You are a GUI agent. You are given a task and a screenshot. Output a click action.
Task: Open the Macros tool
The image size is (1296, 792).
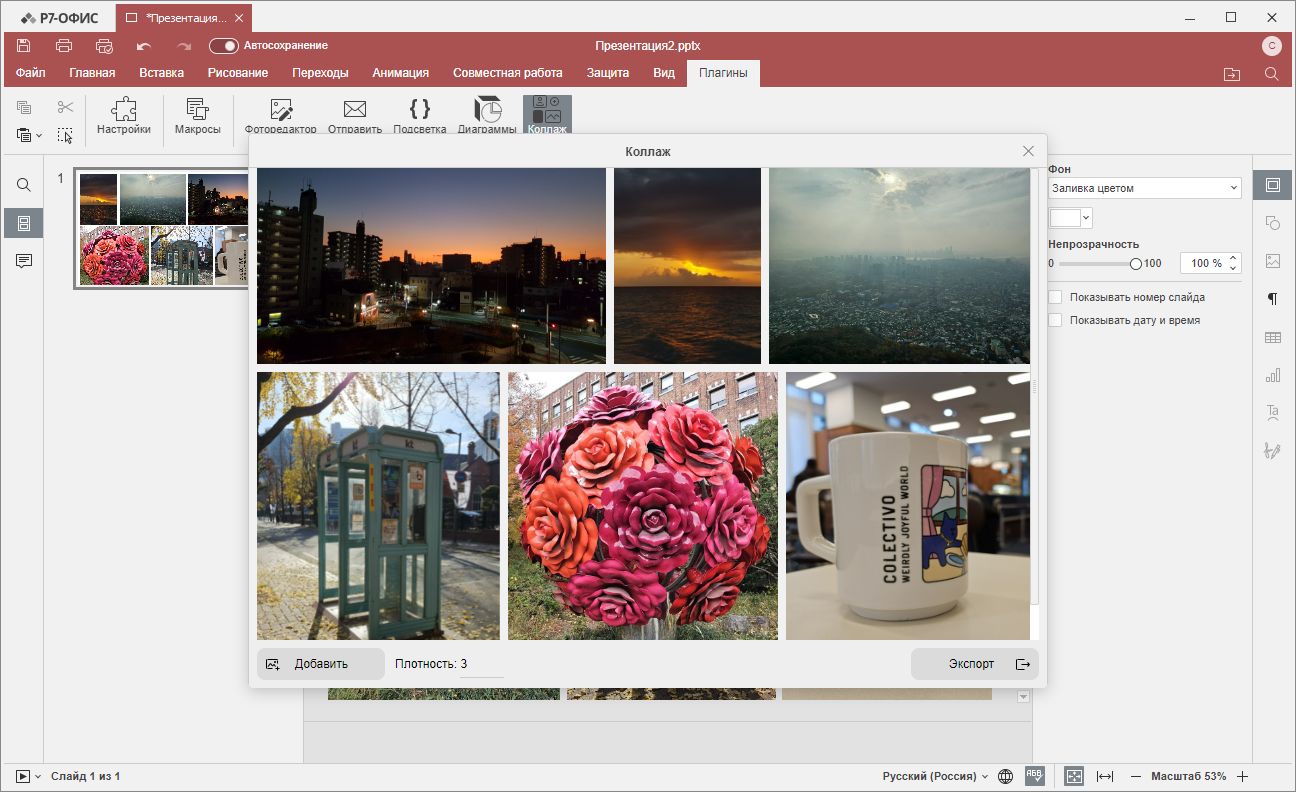point(197,115)
